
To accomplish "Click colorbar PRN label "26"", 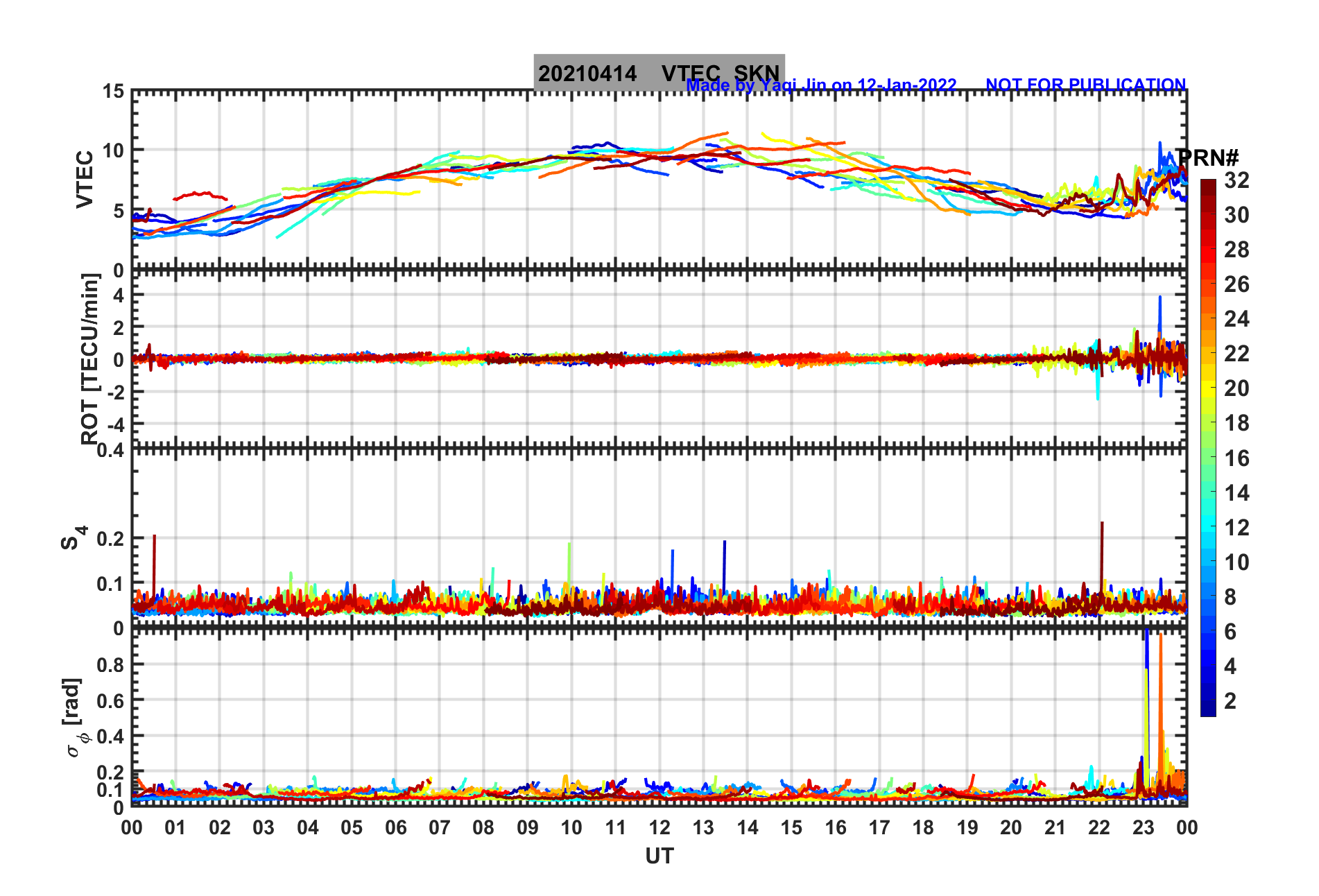I will (x=1236, y=284).
